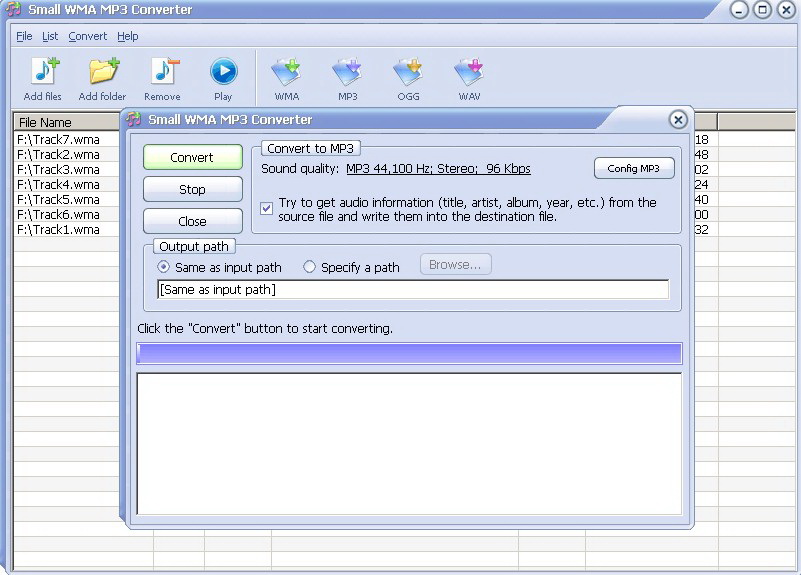Click the File Name column header
The width and height of the screenshot is (801, 575).
pos(66,123)
